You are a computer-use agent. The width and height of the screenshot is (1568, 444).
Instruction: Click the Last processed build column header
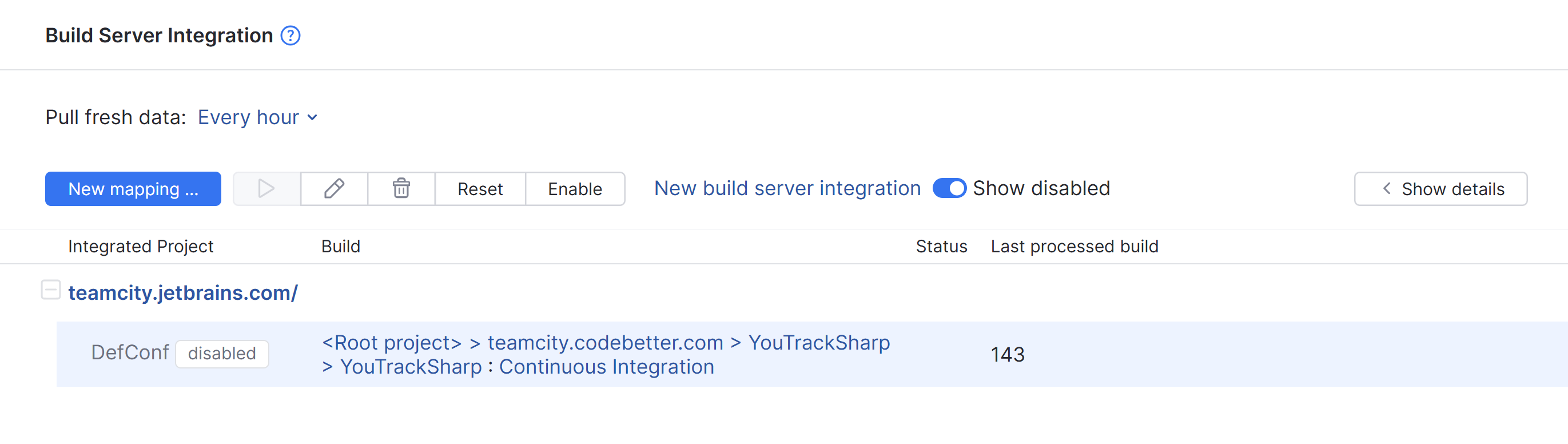1074,247
